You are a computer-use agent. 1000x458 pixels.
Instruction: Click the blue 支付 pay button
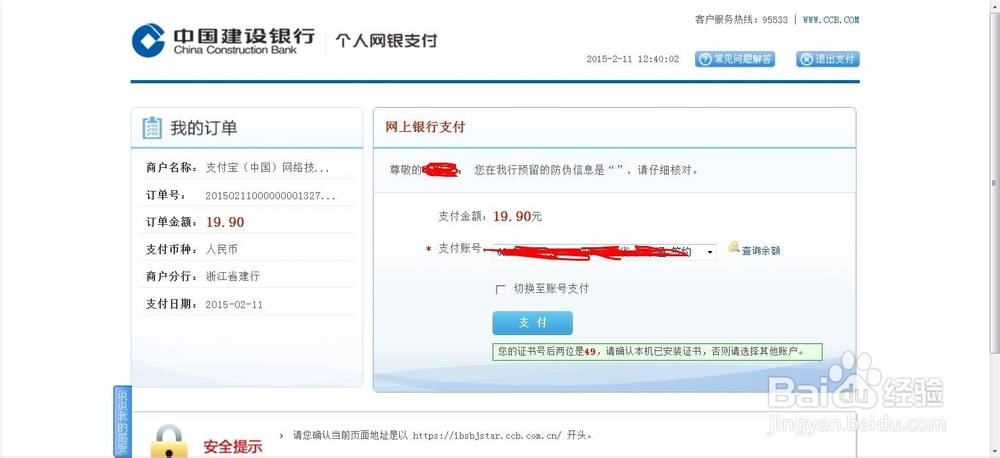point(533,323)
